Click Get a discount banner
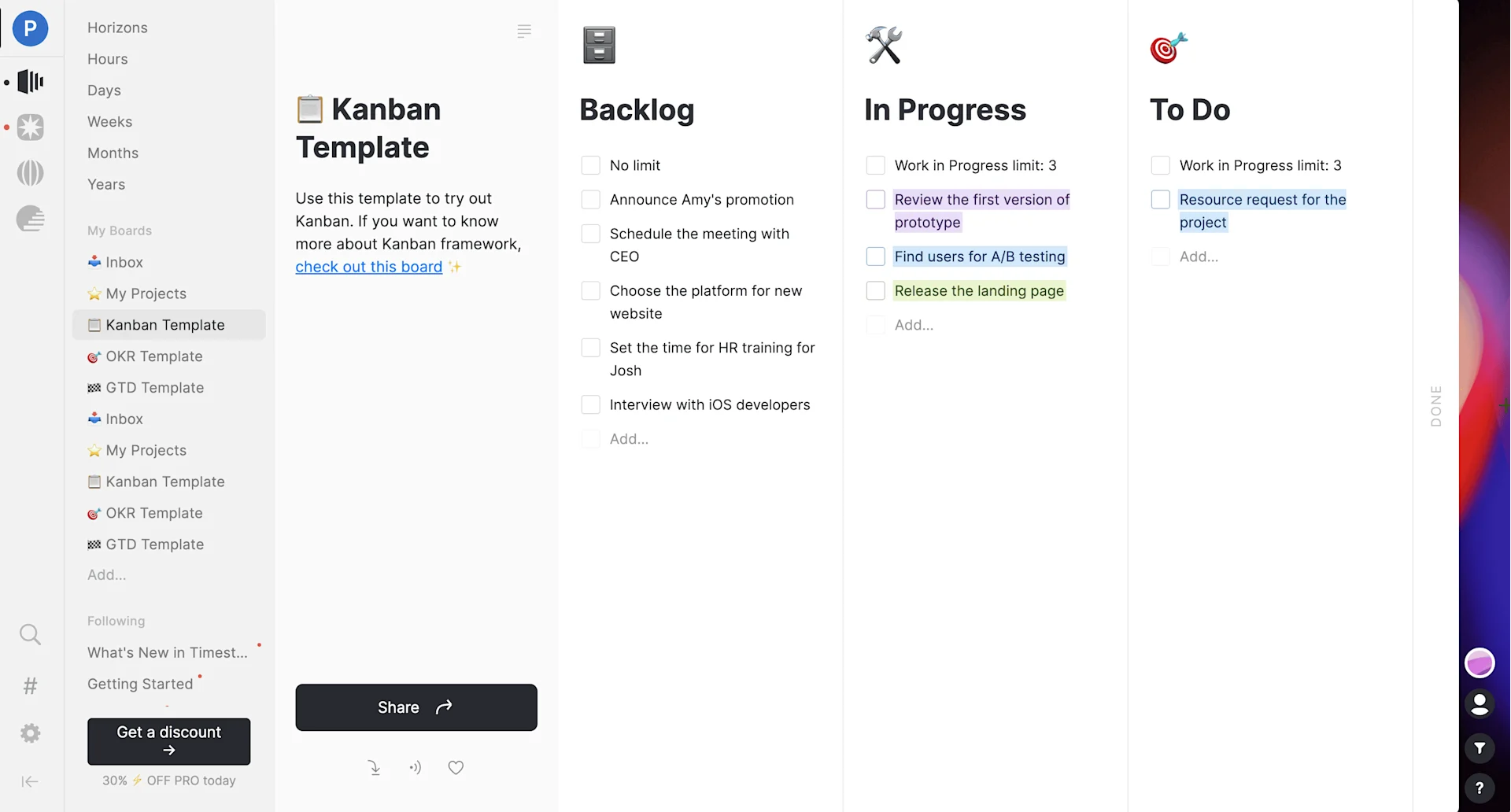Screen dimensions: 1511x812 coord(168,740)
